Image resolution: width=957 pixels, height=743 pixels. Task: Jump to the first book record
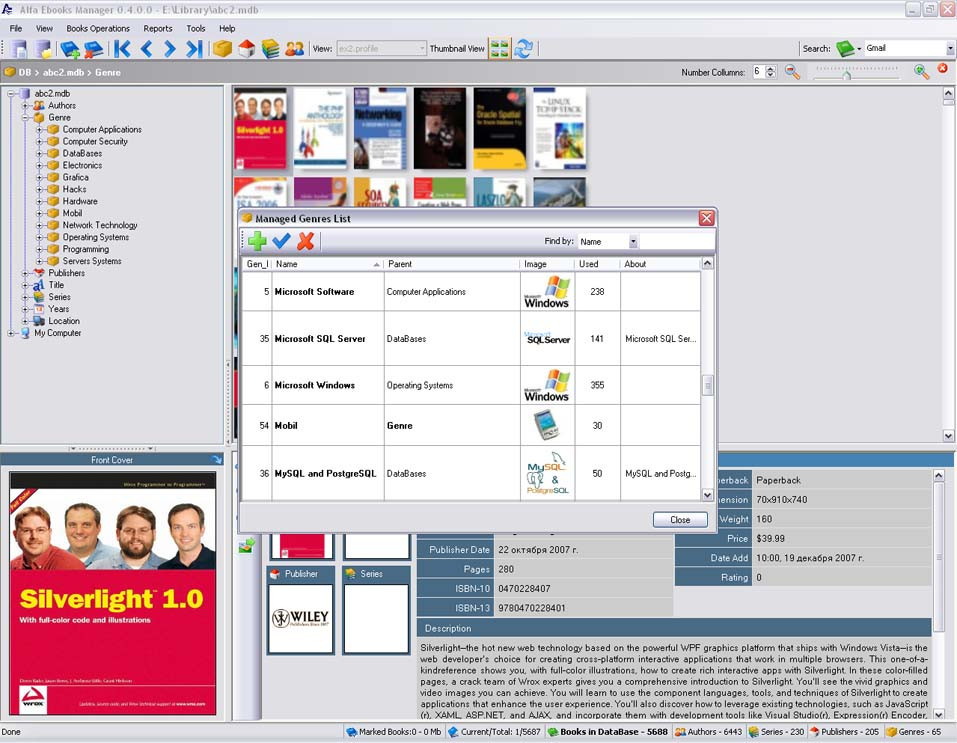[122, 49]
